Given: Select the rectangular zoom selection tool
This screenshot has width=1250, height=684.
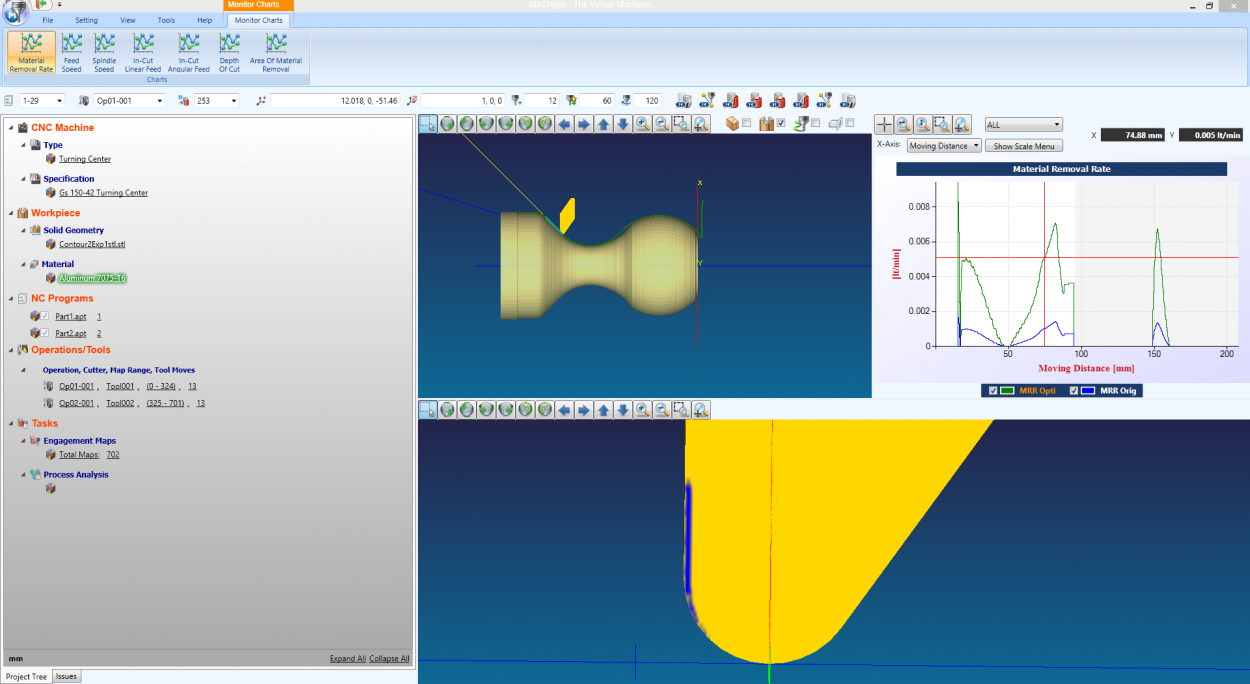Looking at the screenshot, I should click(x=681, y=124).
